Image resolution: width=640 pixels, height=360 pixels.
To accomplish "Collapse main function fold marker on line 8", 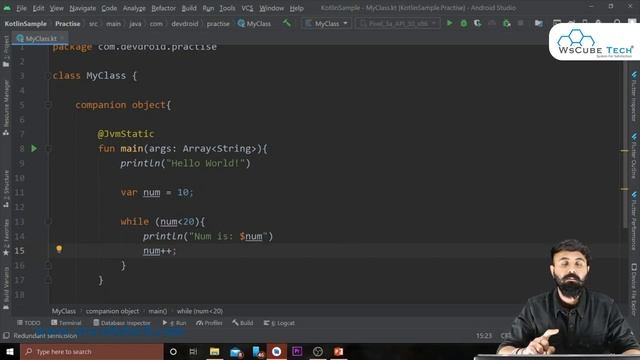I will (48, 149).
